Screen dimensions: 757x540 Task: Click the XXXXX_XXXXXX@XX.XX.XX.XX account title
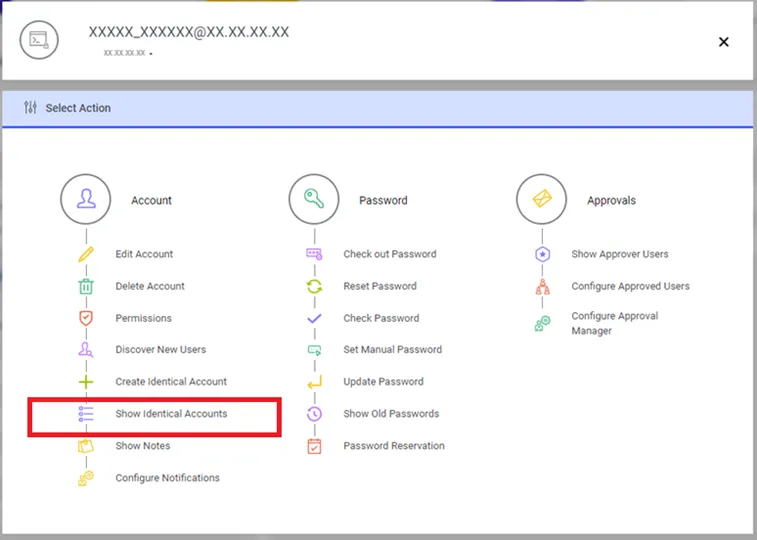tap(189, 32)
